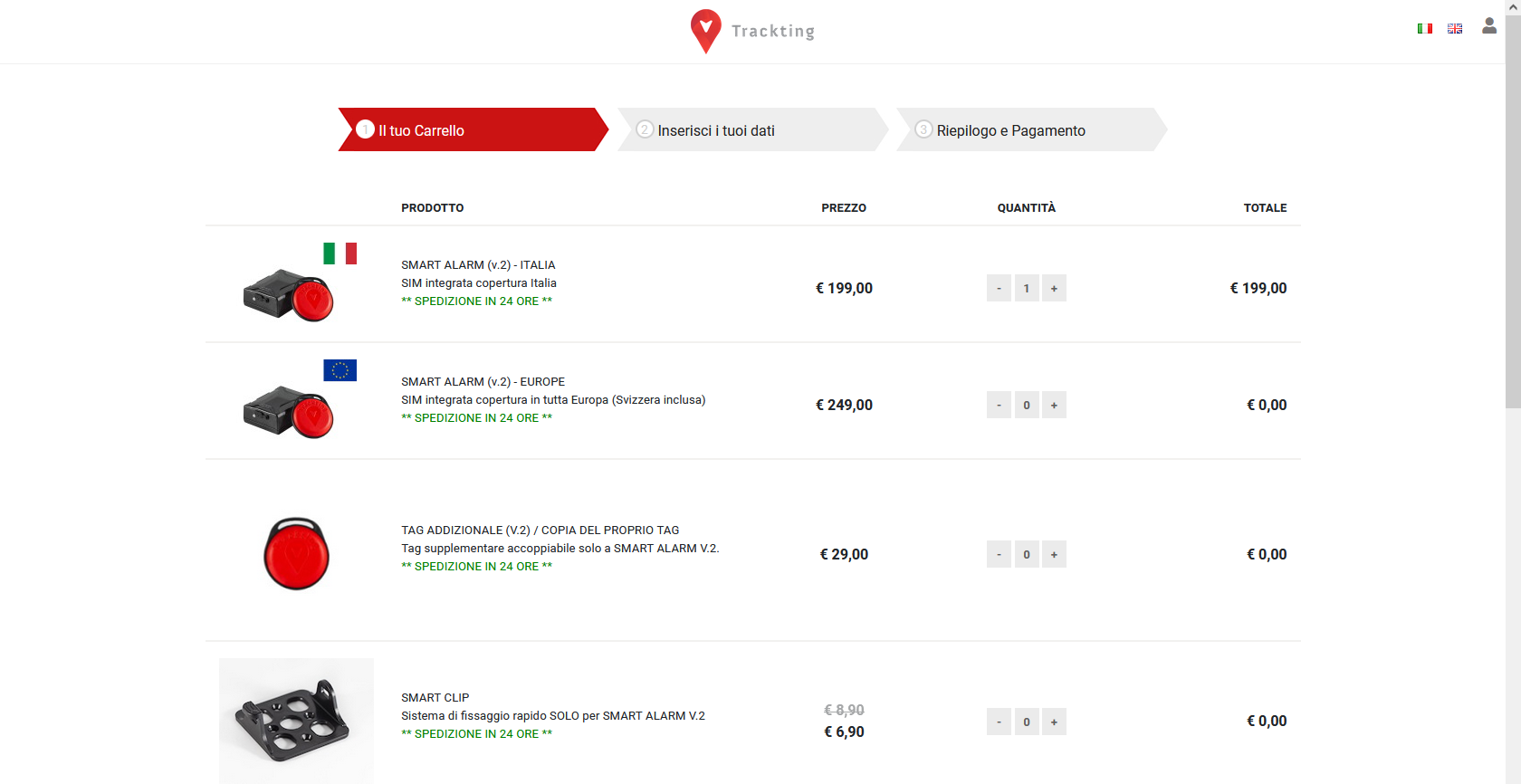Screen dimensions: 1521x784
Task: Increase quantity of Smart Clip
Action: (1054, 722)
